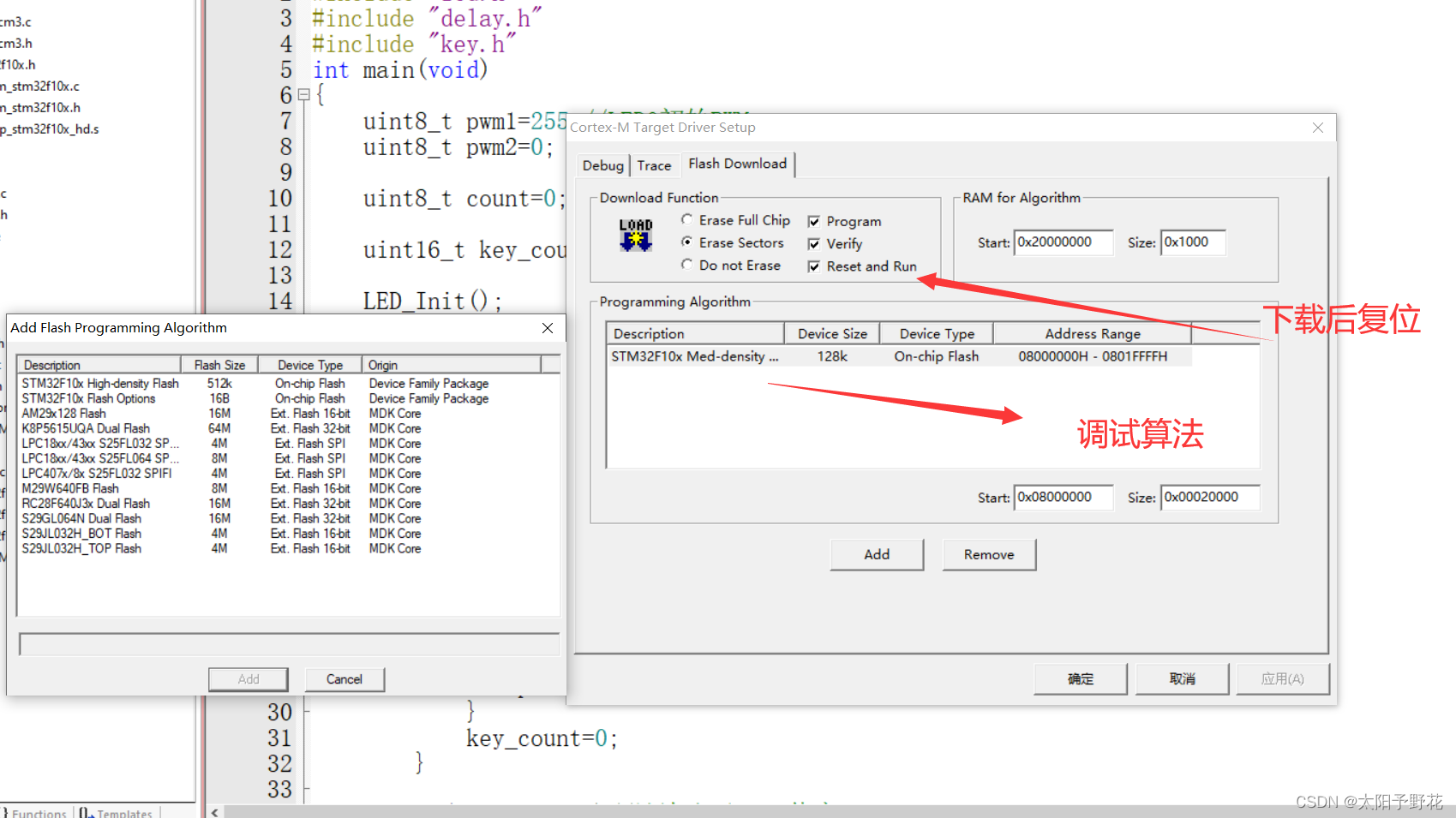Select M29W640FB Flash row

(279, 489)
